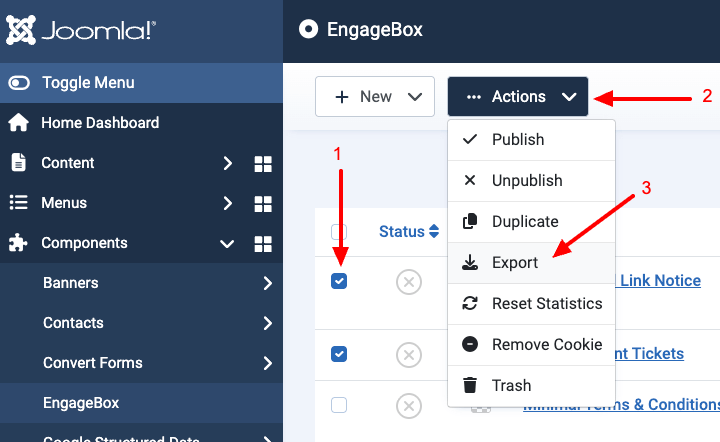Choose Export in the Actions menu
This screenshot has width=720, height=442.
[x=531, y=263]
